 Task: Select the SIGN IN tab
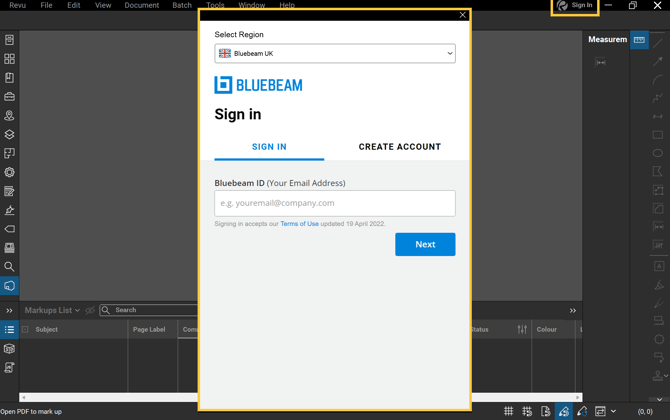tap(269, 147)
